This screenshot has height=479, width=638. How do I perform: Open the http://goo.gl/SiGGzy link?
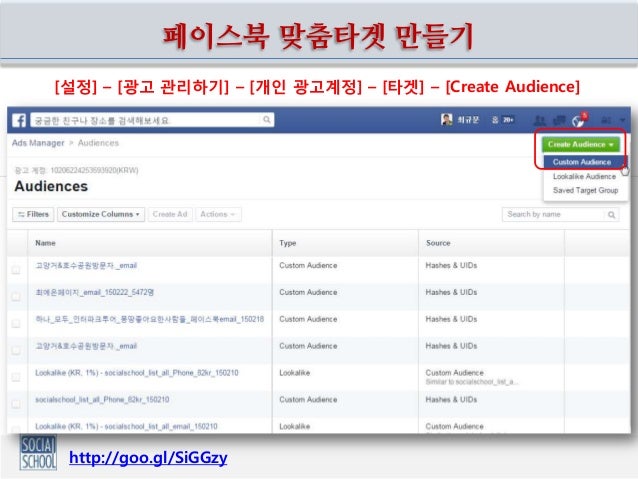pos(148,457)
